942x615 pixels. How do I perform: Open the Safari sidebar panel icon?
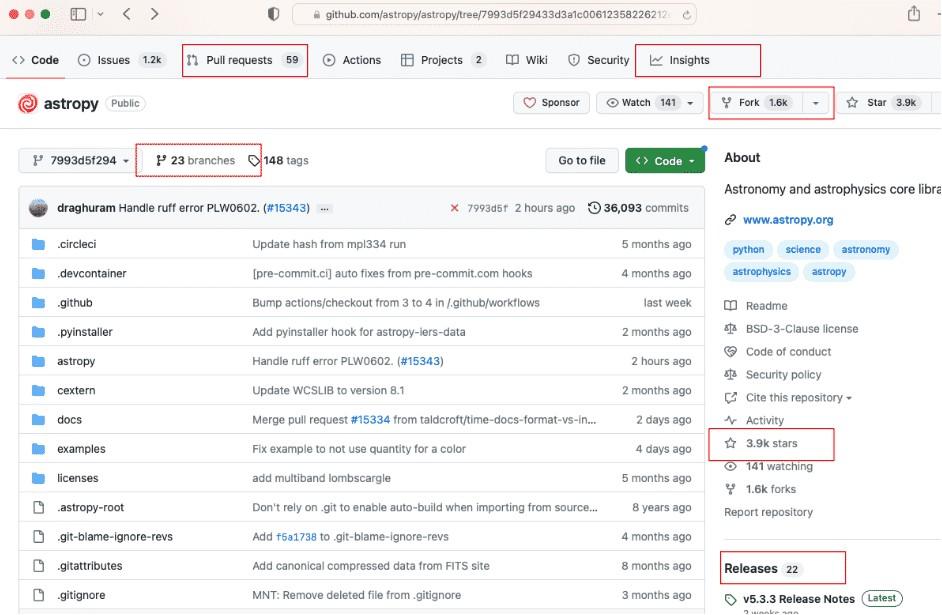click(x=78, y=14)
